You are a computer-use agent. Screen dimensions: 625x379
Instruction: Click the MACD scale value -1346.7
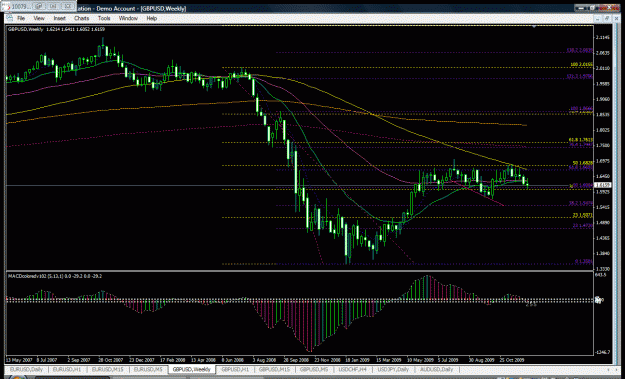[x=602, y=352]
